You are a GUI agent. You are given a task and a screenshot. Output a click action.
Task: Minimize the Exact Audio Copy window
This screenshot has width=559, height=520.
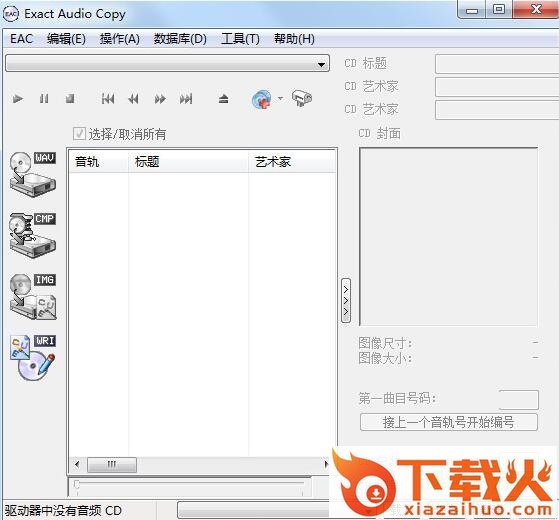coord(472,10)
